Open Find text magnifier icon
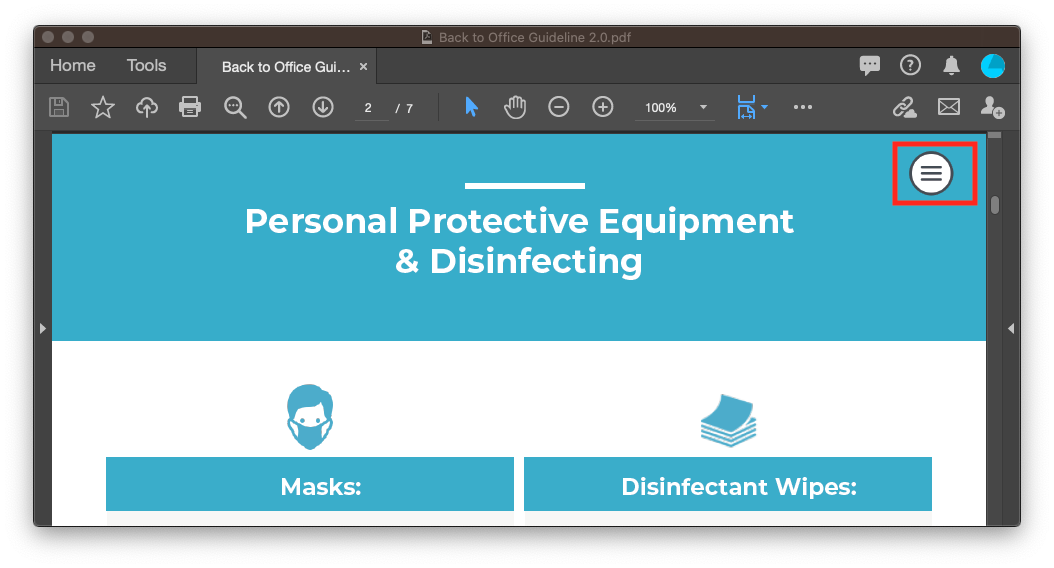Image resolution: width=1054 pixels, height=568 pixels. click(235, 108)
